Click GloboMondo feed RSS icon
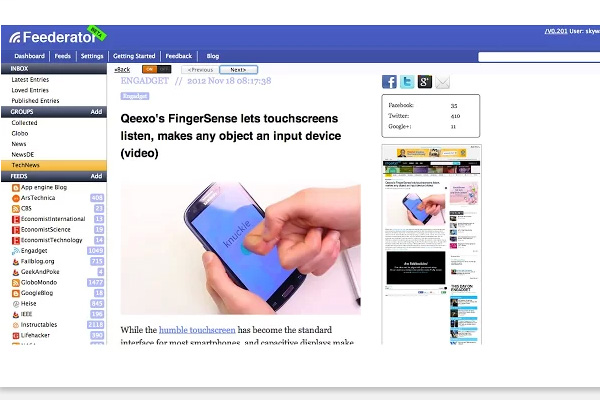Image resolution: width=600 pixels, height=400 pixels. [x=16, y=282]
